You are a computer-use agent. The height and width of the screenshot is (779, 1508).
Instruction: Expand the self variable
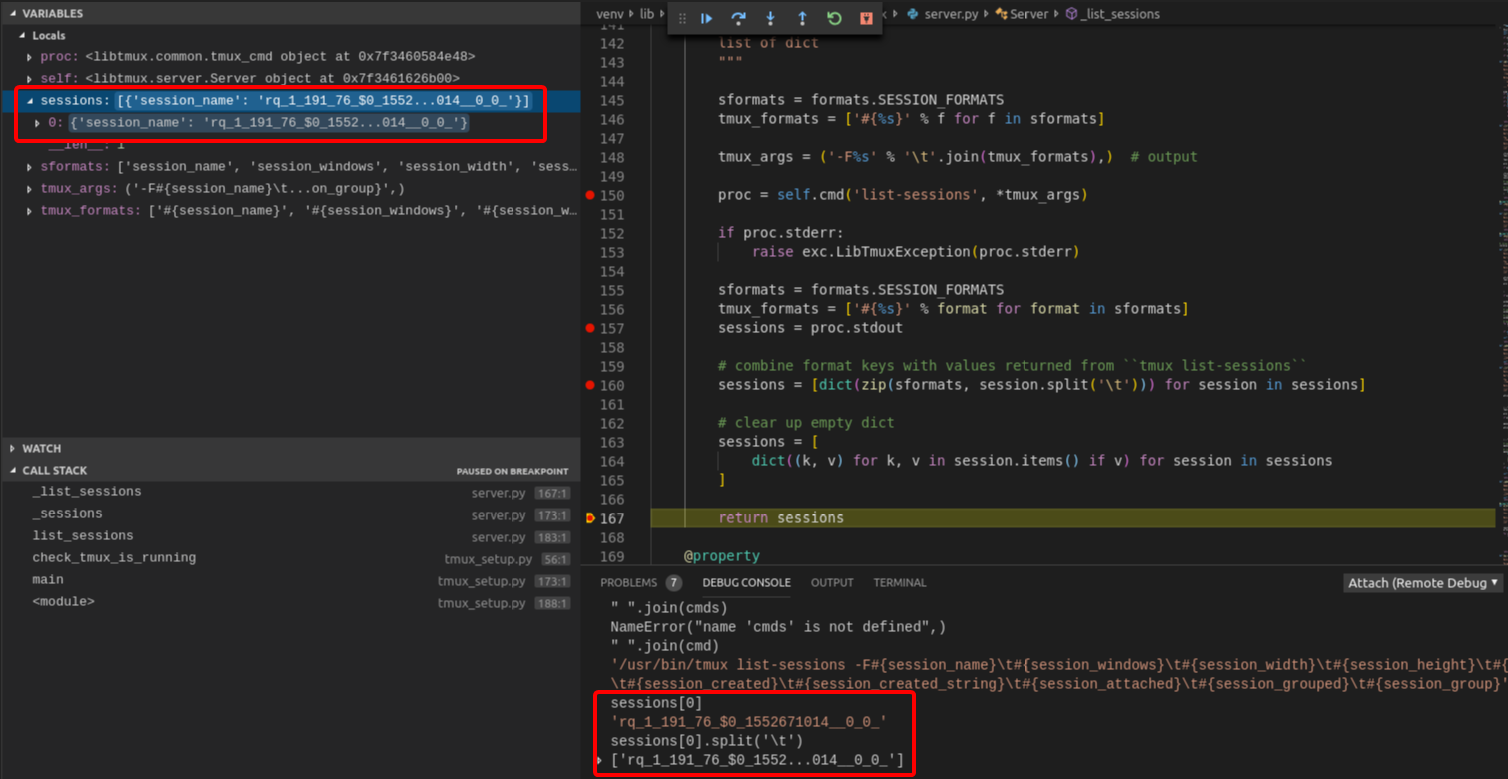click(30, 79)
